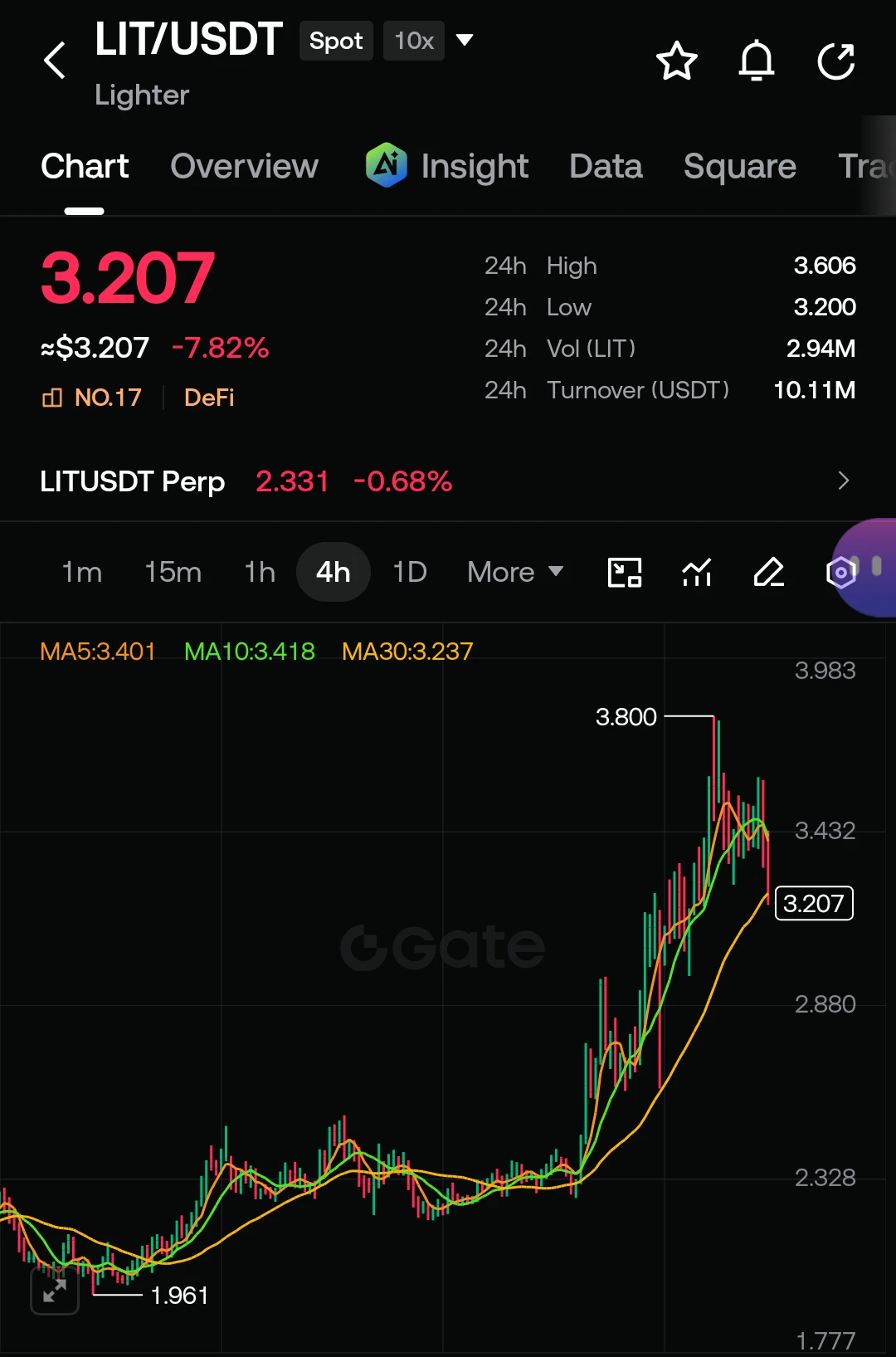Tap the MA30:3.237 indicator label

tap(407, 652)
